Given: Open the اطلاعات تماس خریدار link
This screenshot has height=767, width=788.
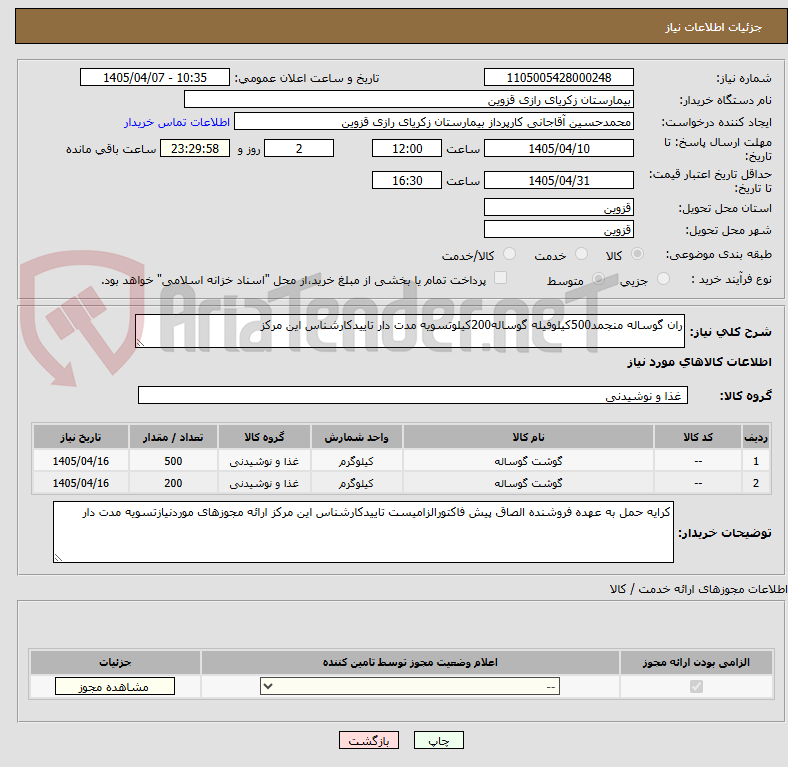Looking at the screenshot, I should 177,122.
